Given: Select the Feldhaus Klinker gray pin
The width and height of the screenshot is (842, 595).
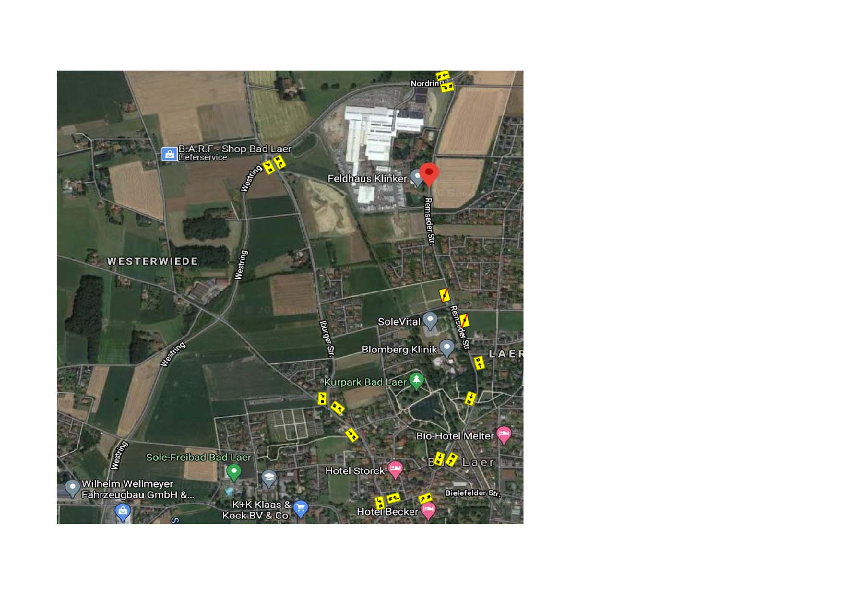Looking at the screenshot, I should [416, 178].
